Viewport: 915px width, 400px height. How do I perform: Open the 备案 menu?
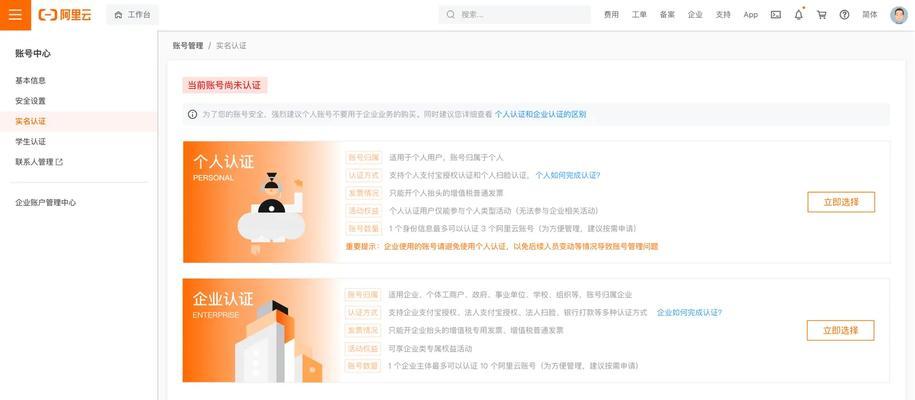click(x=667, y=15)
